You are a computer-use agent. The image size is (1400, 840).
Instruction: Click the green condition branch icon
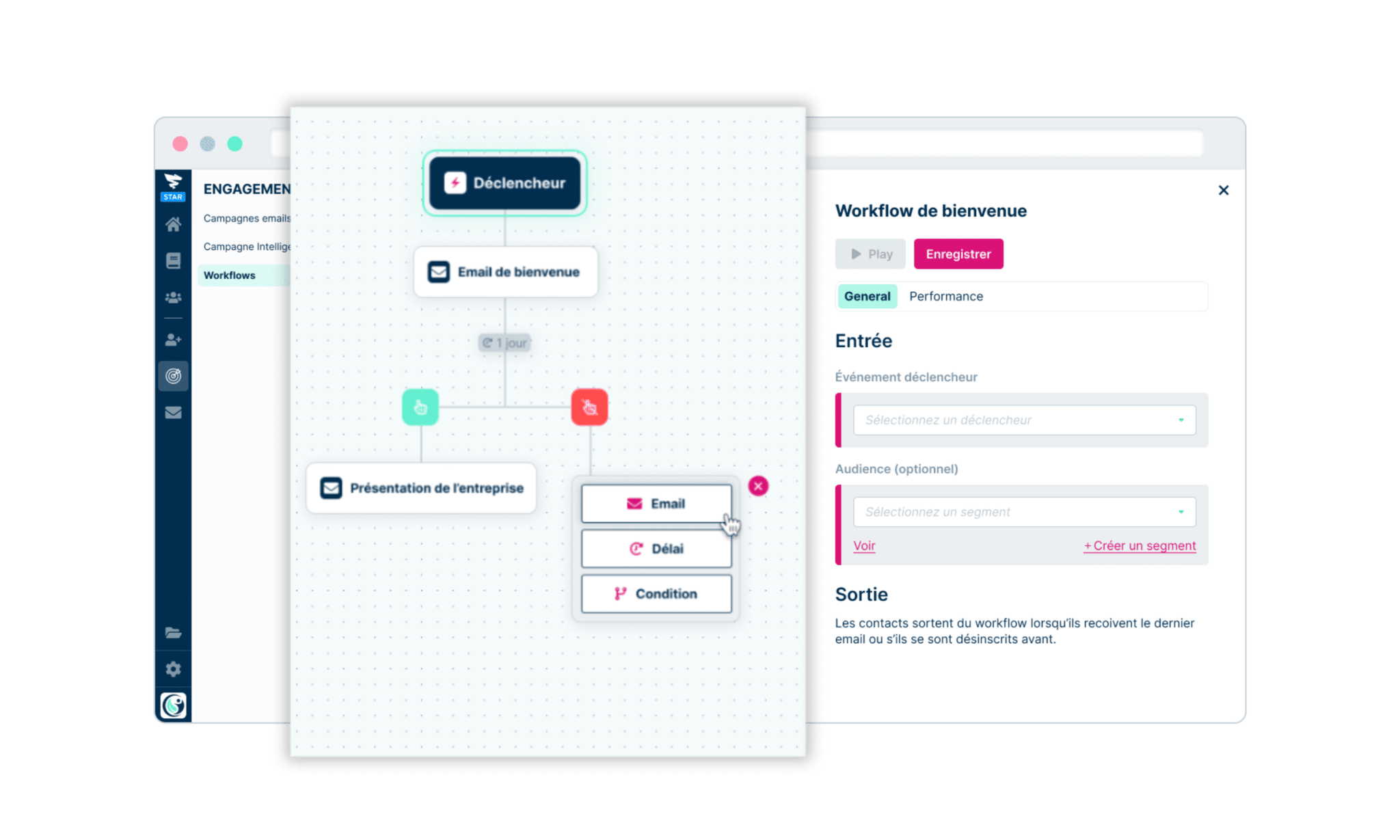point(421,407)
